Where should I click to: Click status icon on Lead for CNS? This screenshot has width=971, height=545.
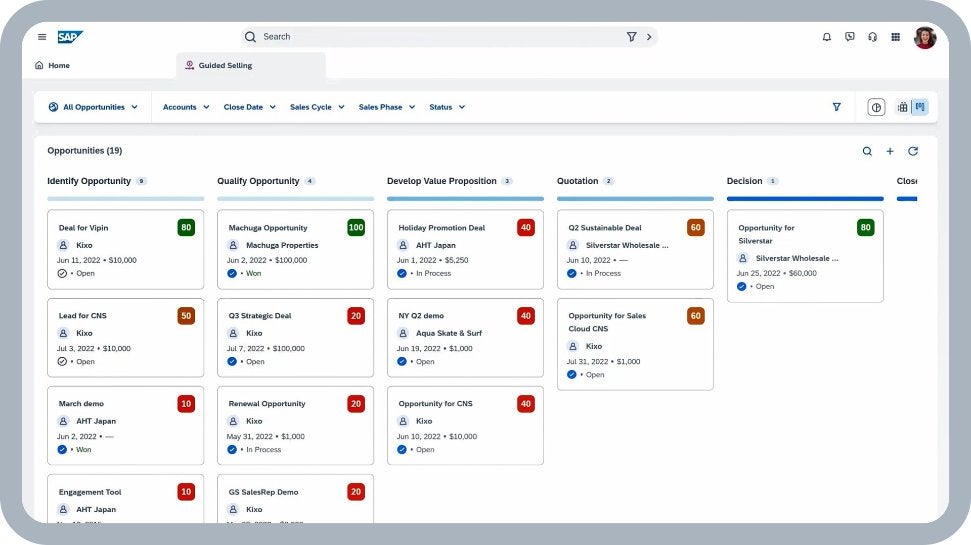point(62,362)
